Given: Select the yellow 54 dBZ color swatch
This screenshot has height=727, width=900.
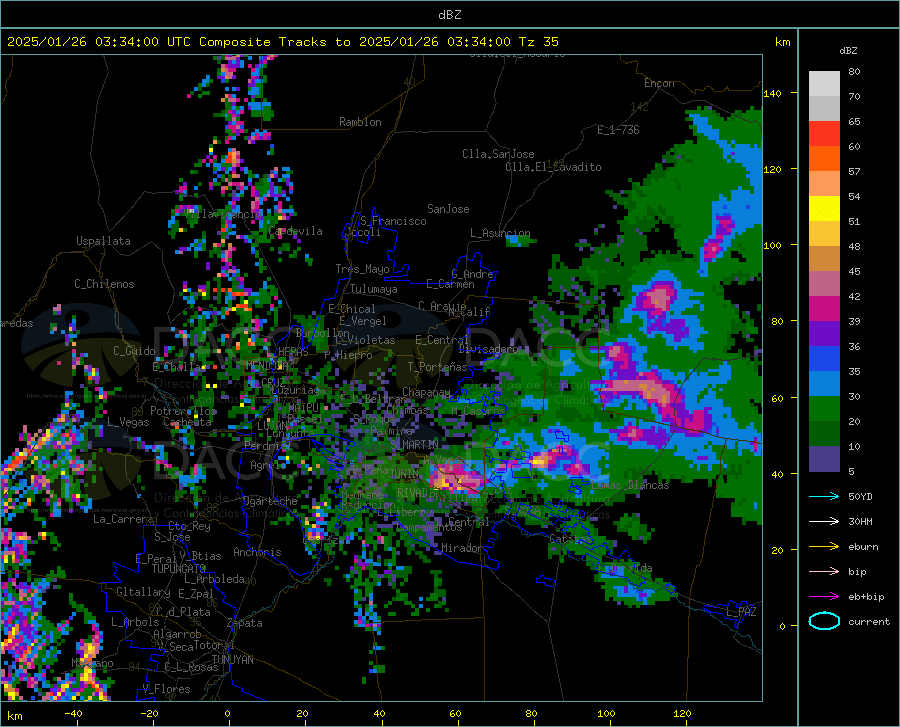Looking at the screenshot, I should click(x=824, y=209).
